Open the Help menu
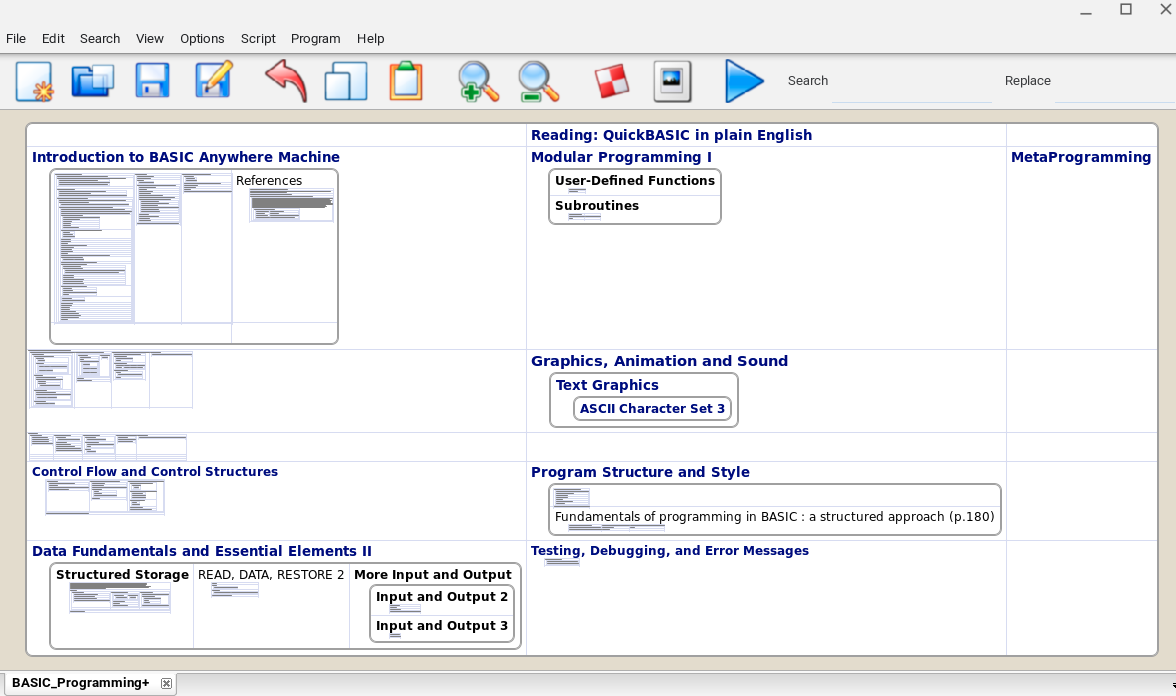1176x696 pixels. [370, 38]
